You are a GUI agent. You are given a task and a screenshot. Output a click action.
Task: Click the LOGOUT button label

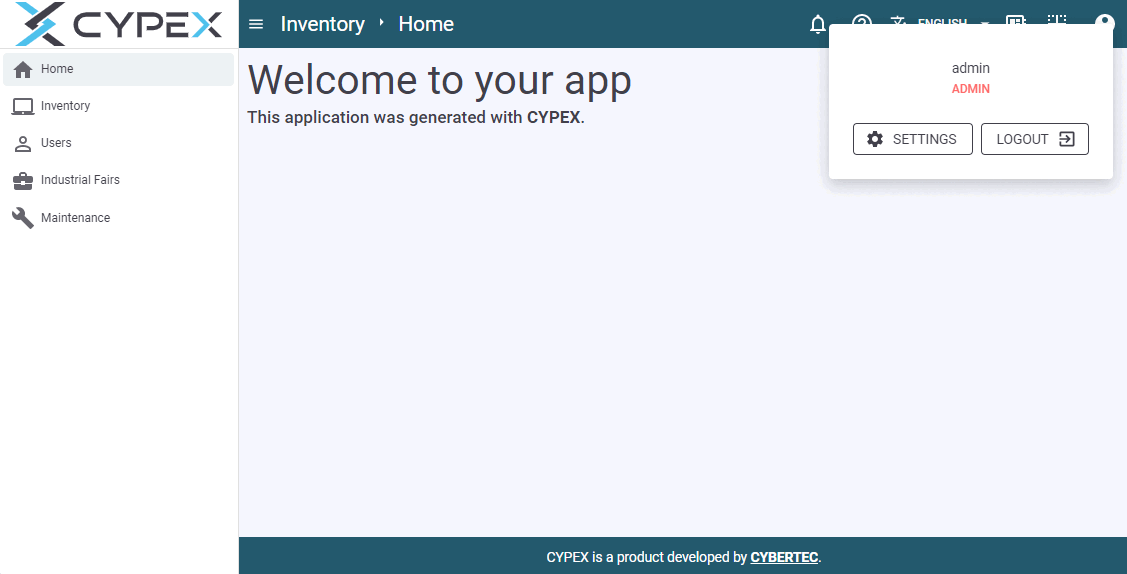pos(1022,139)
